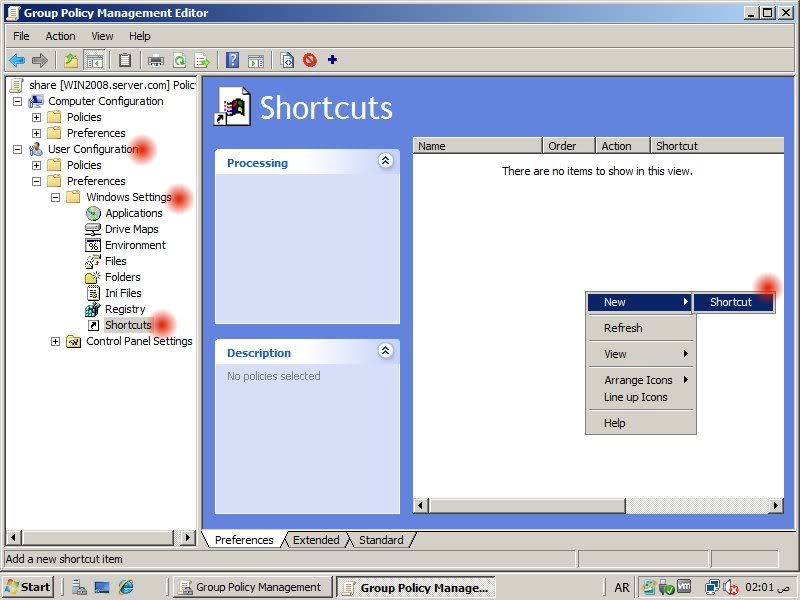Choose New in context menu
Image resolution: width=800 pixels, height=600 pixels.
[639, 302]
